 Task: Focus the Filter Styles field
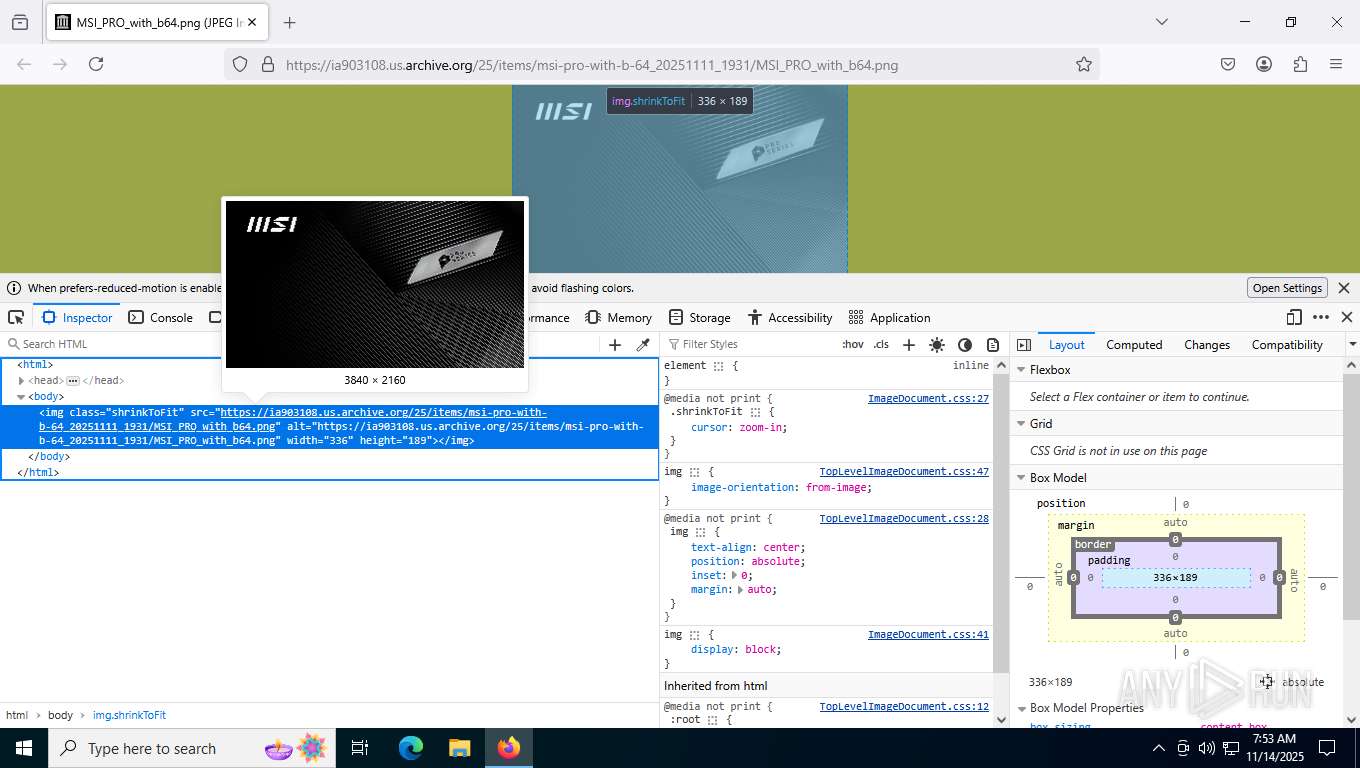point(750,344)
